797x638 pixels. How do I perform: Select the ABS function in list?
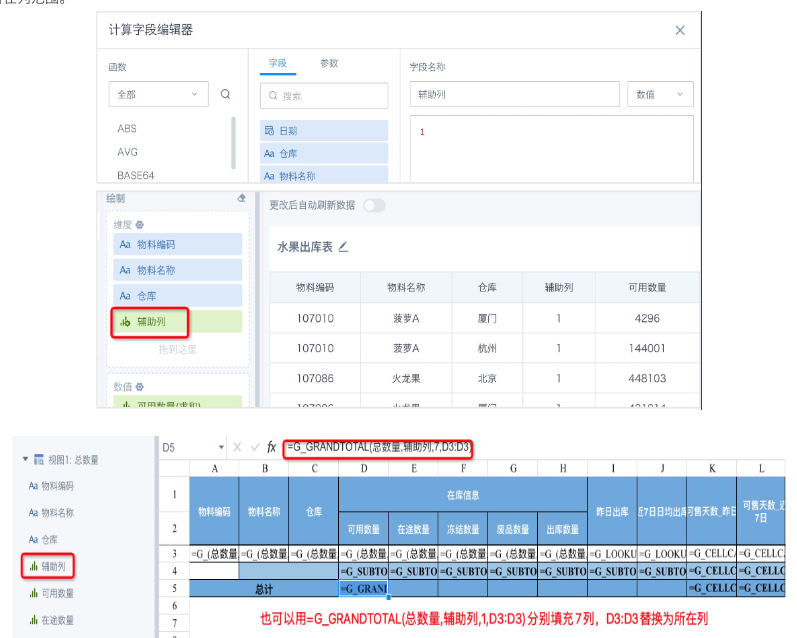[127, 129]
